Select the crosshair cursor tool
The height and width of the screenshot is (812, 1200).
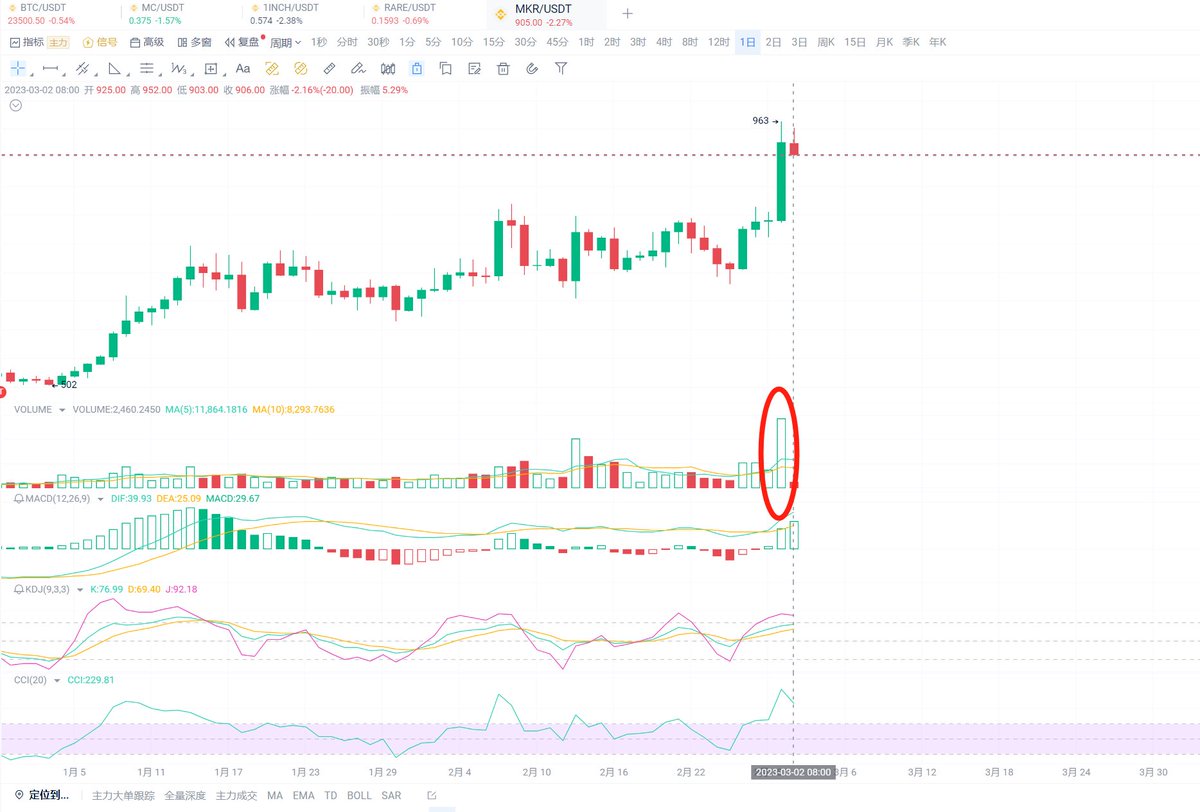click(x=18, y=68)
